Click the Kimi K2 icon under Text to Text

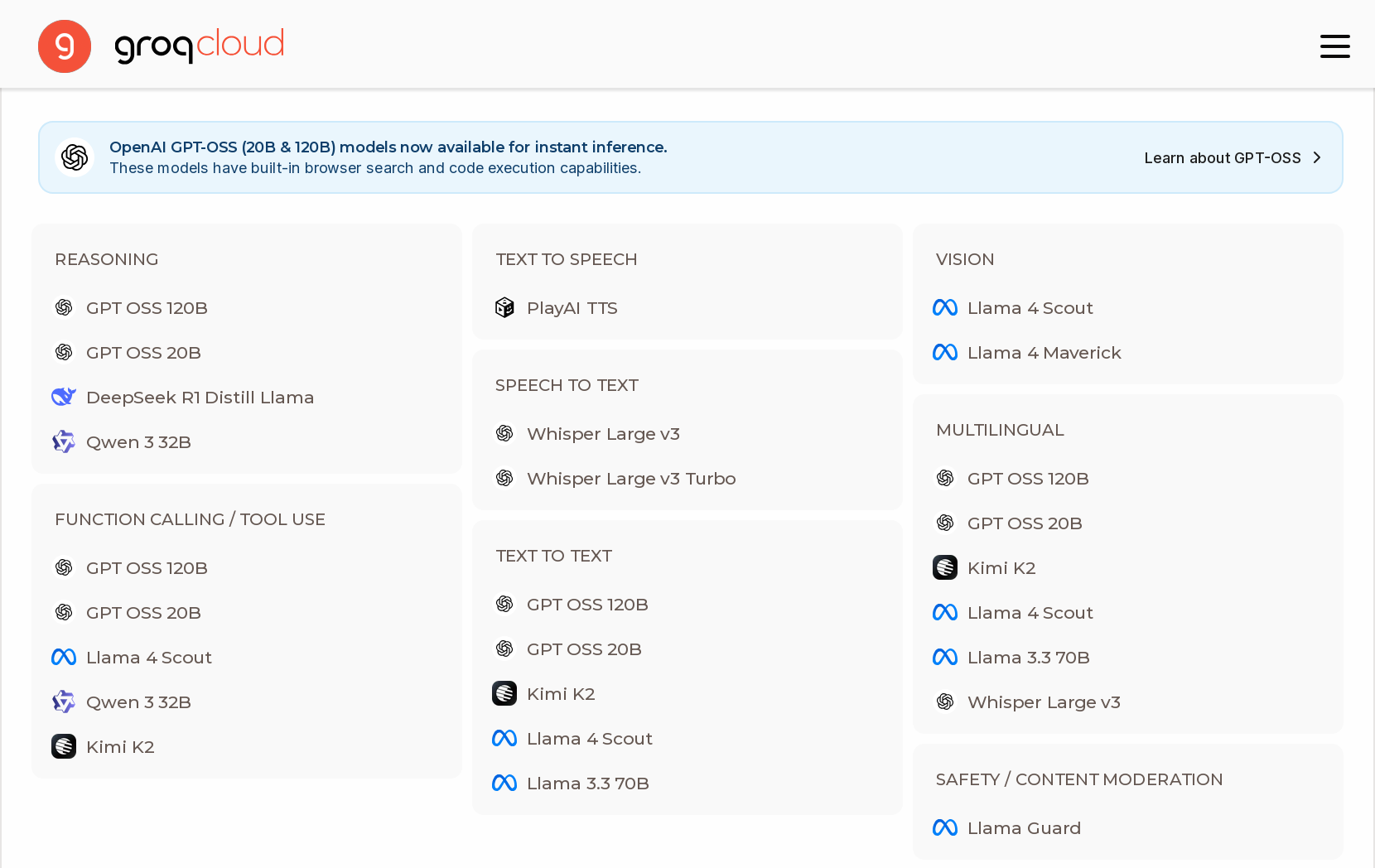pos(504,694)
